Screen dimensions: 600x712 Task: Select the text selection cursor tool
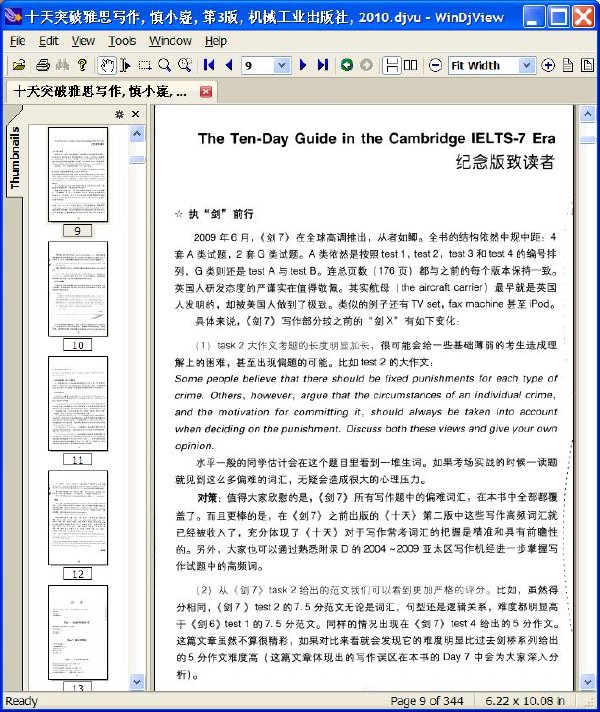[x=126, y=65]
